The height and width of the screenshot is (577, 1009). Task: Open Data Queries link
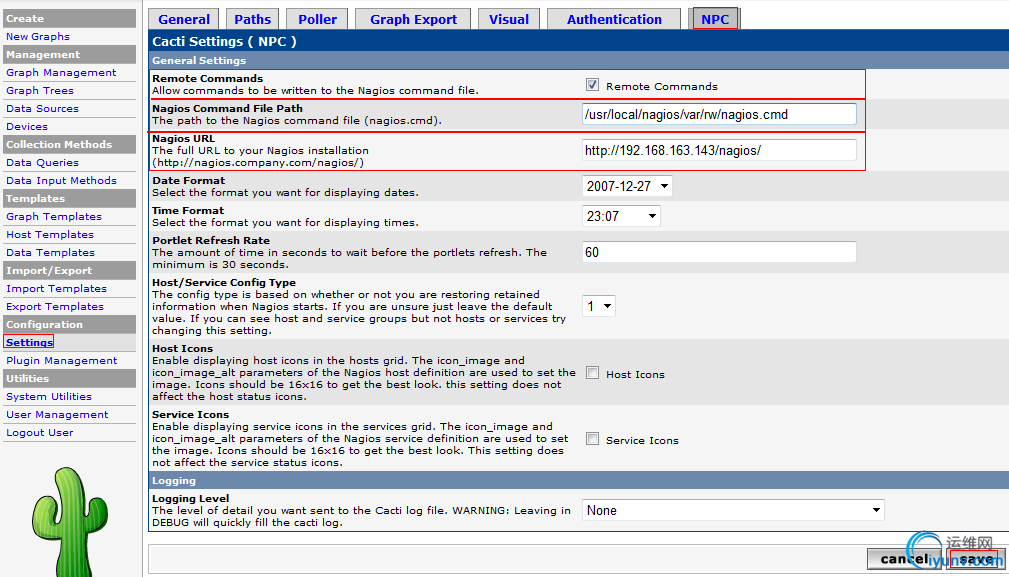pyautogui.click(x=42, y=163)
